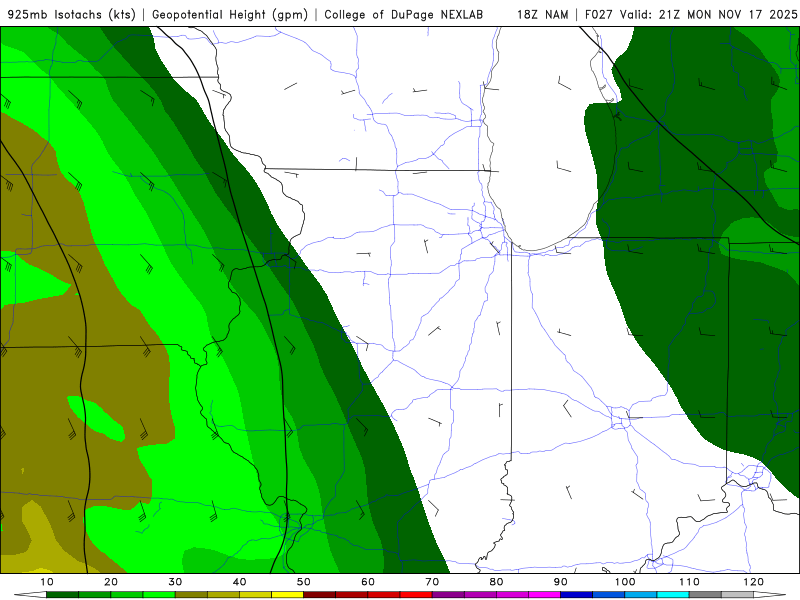Click the "College of DuPage NEXLAB" label

(404, 15)
